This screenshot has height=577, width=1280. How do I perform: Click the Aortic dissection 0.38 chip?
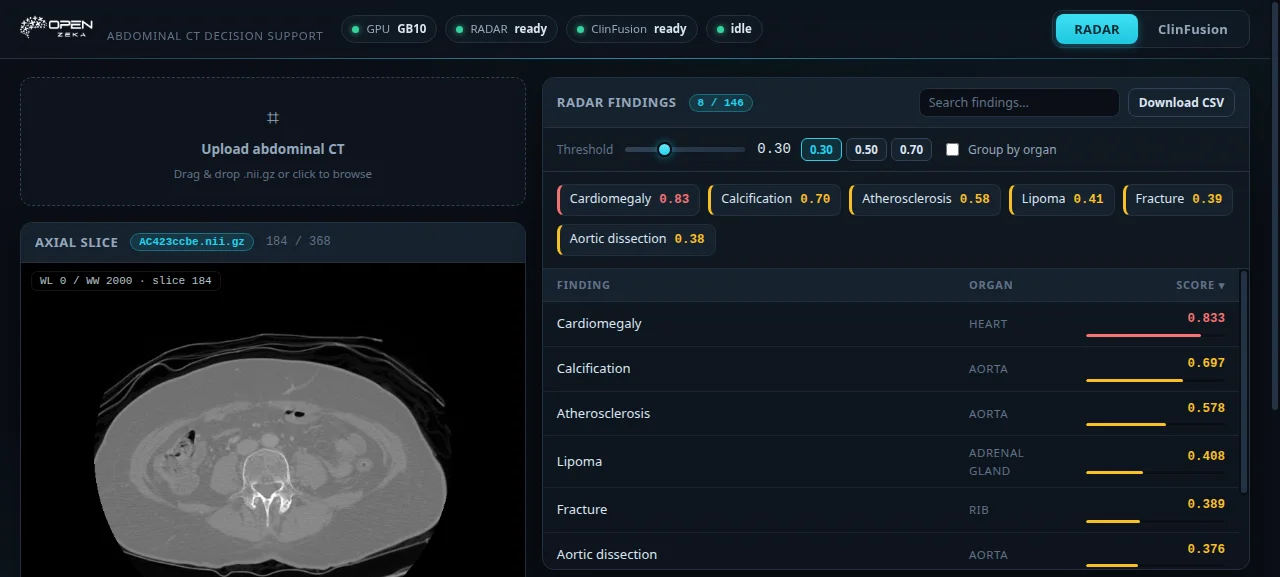pos(636,239)
